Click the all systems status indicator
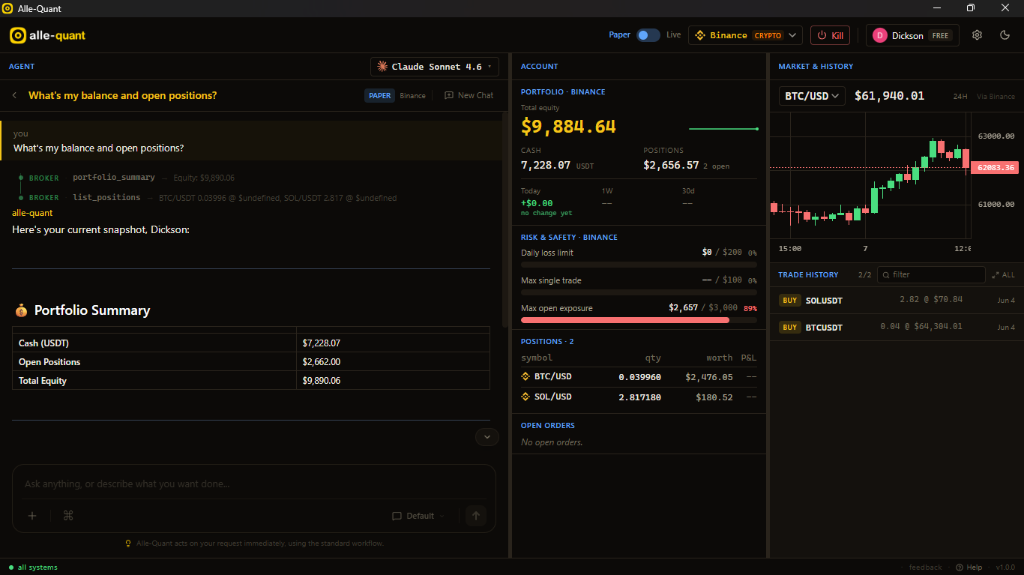This screenshot has height=575, width=1024. 33,567
